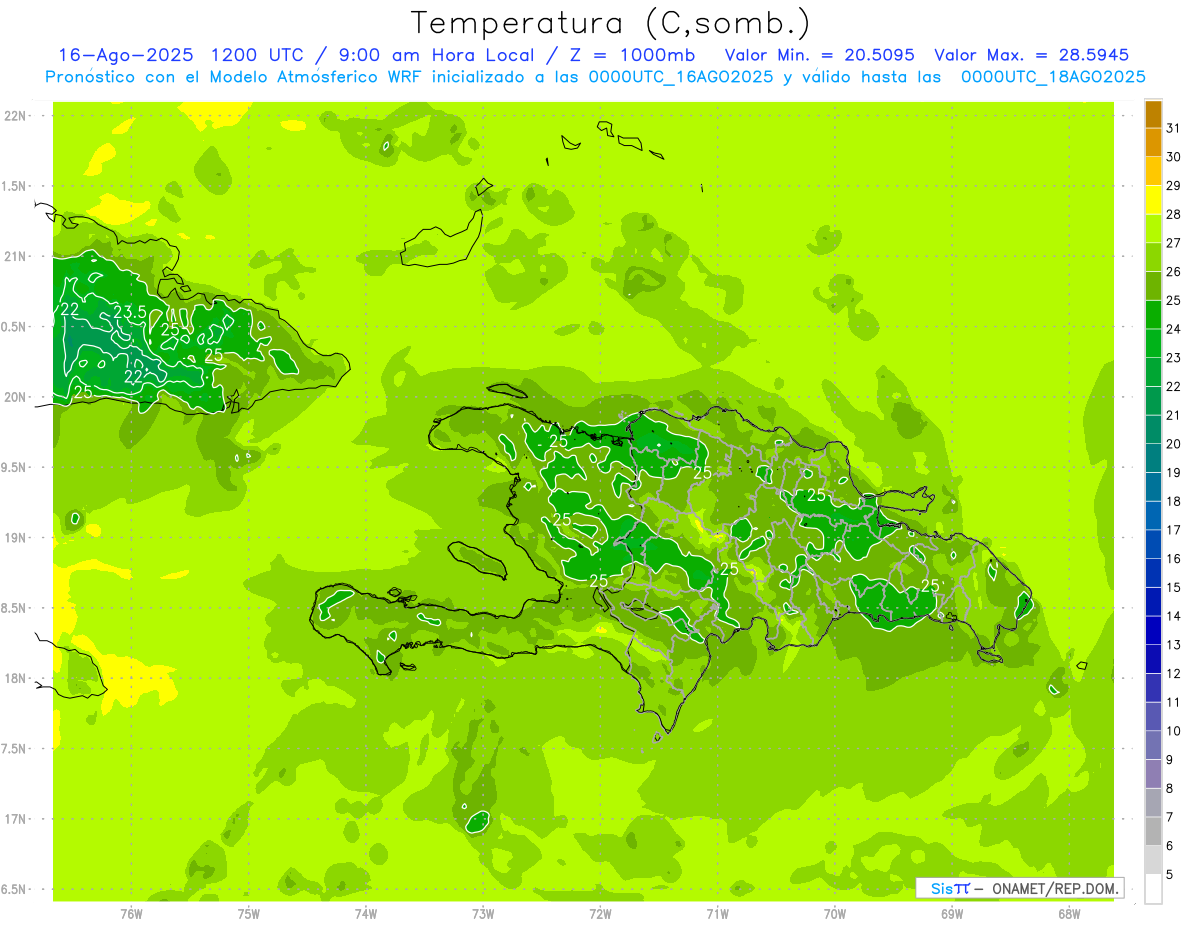Click the colorbar swatch between 26 and 27
Image resolution: width=1200 pixels, height=927 pixels.
coord(1153,257)
